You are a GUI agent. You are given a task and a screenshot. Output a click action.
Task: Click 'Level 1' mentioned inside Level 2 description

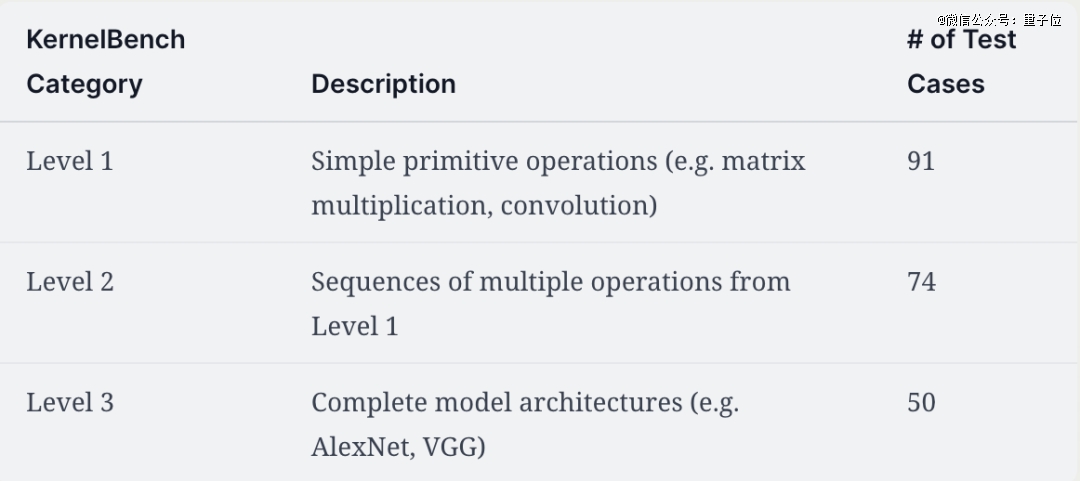[x=354, y=327]
